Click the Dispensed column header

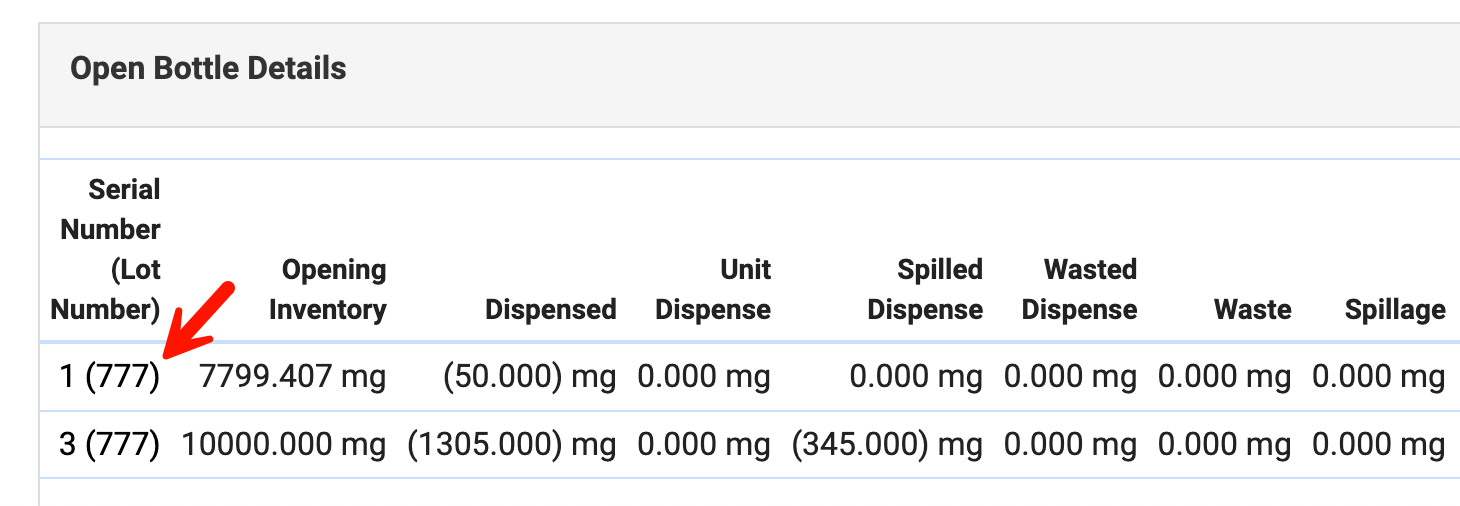(x=550, y=310)
